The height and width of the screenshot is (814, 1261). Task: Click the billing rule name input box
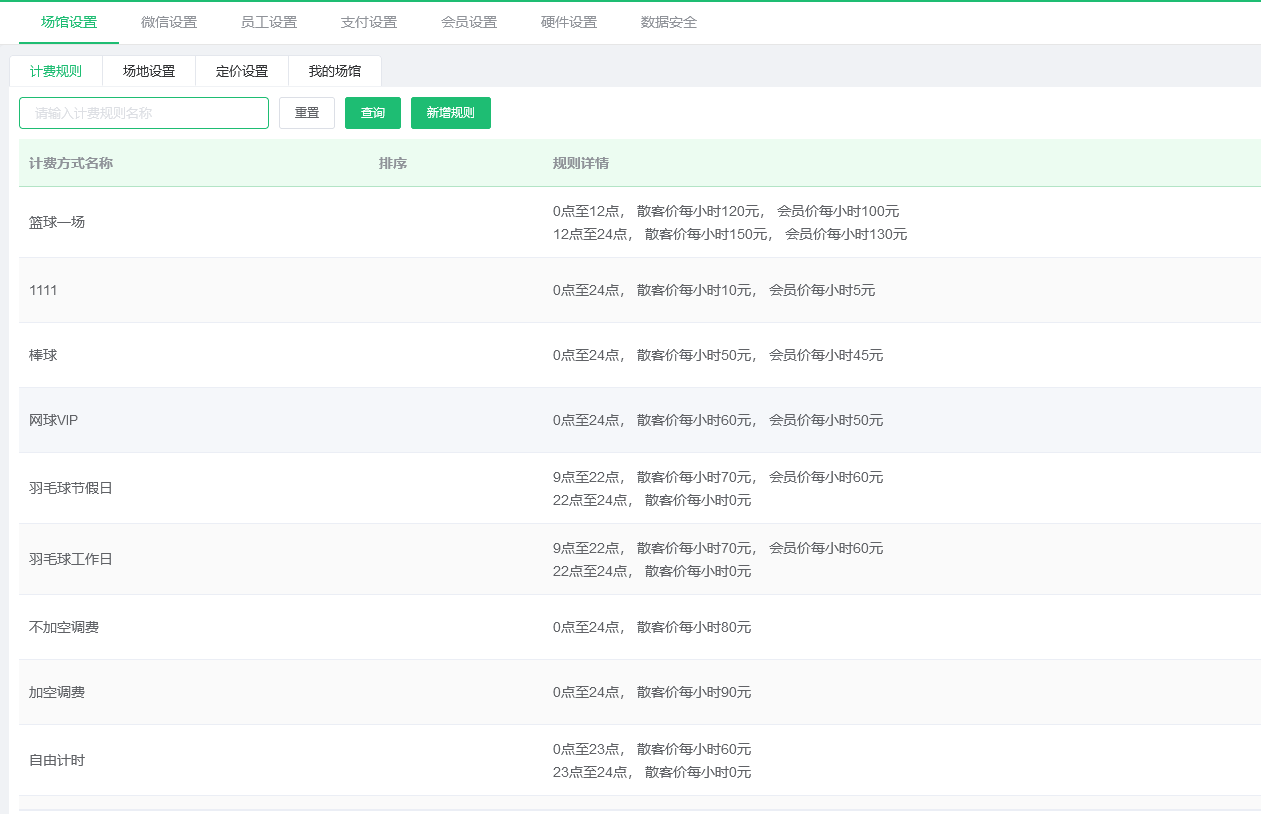pyautogui.click(x=143, y=113)
